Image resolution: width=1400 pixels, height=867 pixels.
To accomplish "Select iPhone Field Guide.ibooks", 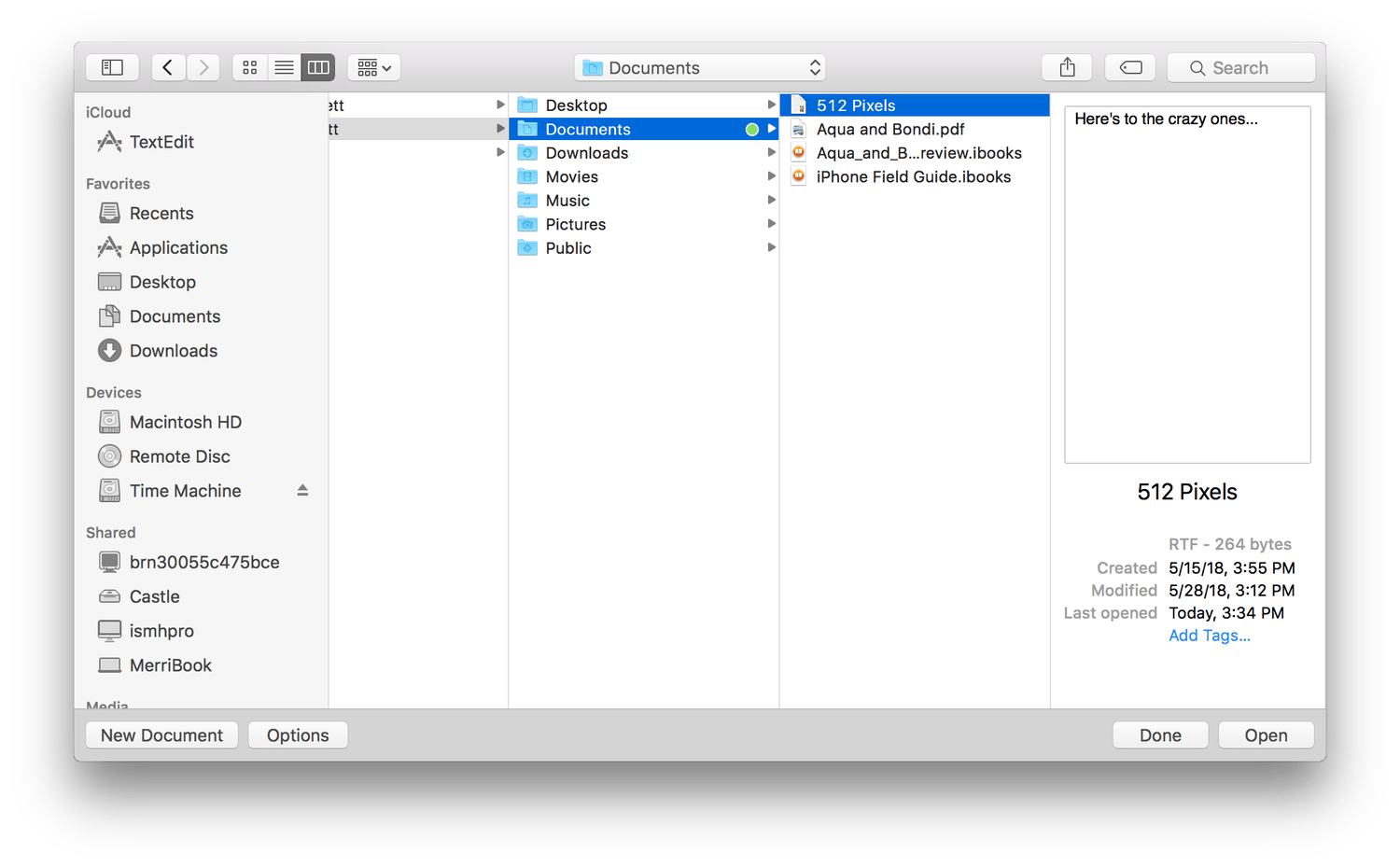I will (x=915, y=176).
